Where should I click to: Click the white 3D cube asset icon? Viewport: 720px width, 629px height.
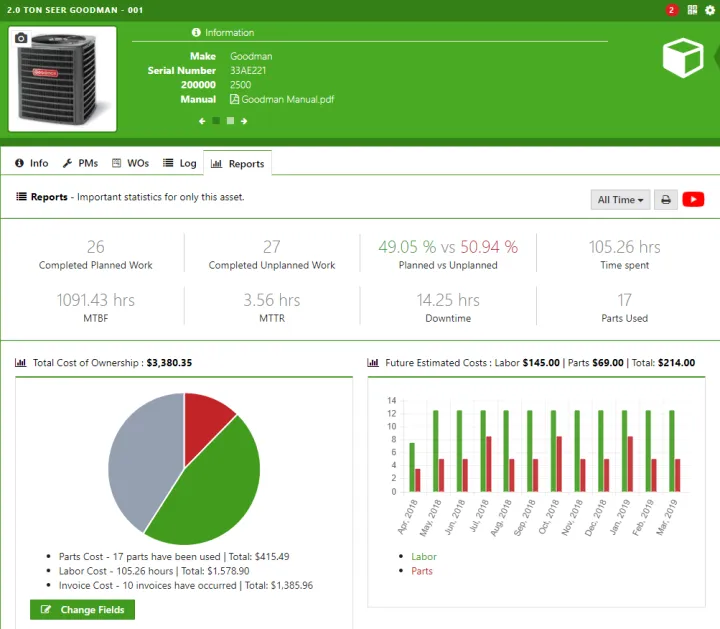[x=682, y=58]
